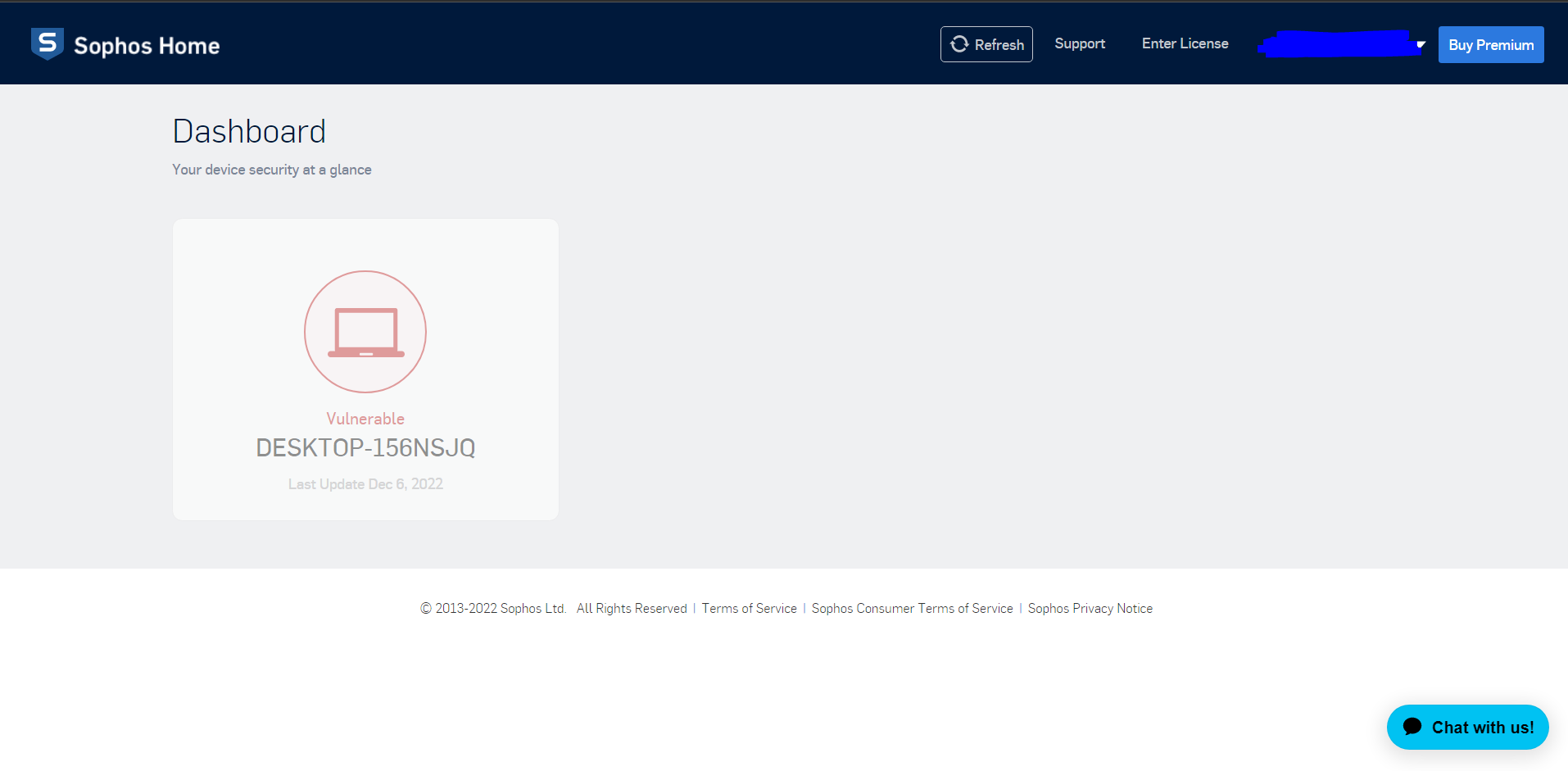Click the Sophos Home title text
Screen dimensions: 1568x771
[x=147, y=46]
